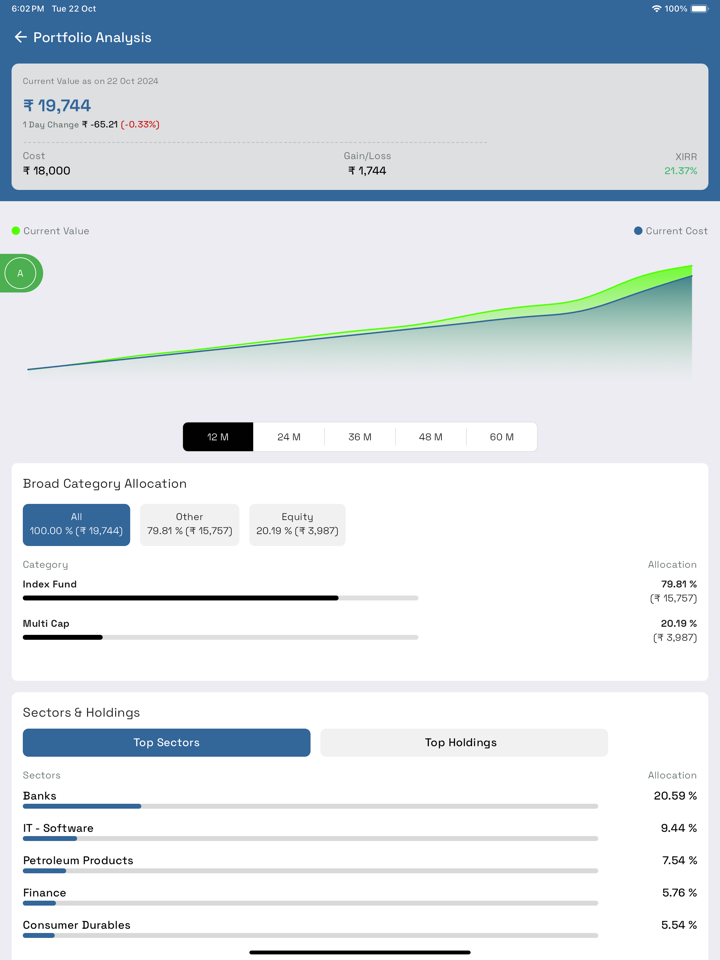Choose the 60 M time range
This screenshot has height=960, width=720.
coord(501,437)
